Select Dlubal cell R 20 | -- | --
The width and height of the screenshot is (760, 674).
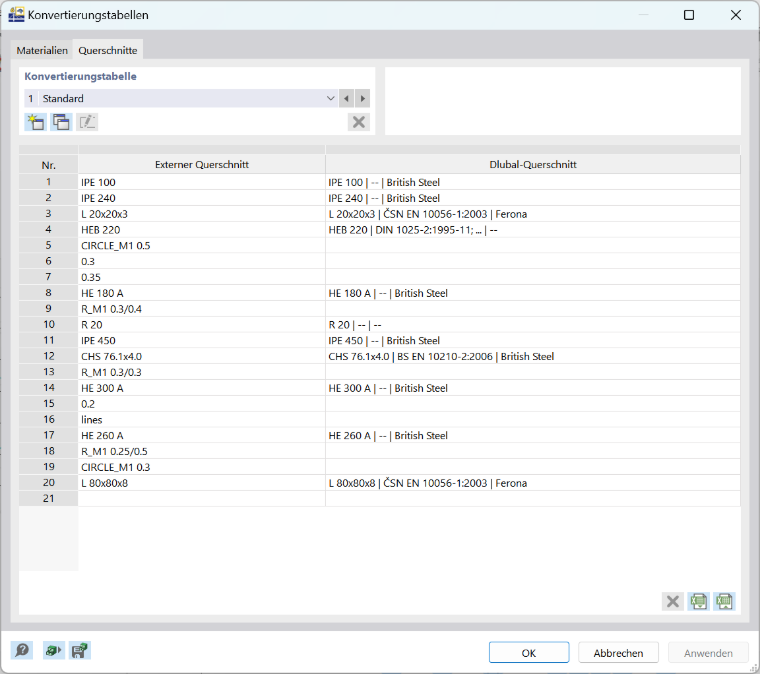(x=533, y=325)
